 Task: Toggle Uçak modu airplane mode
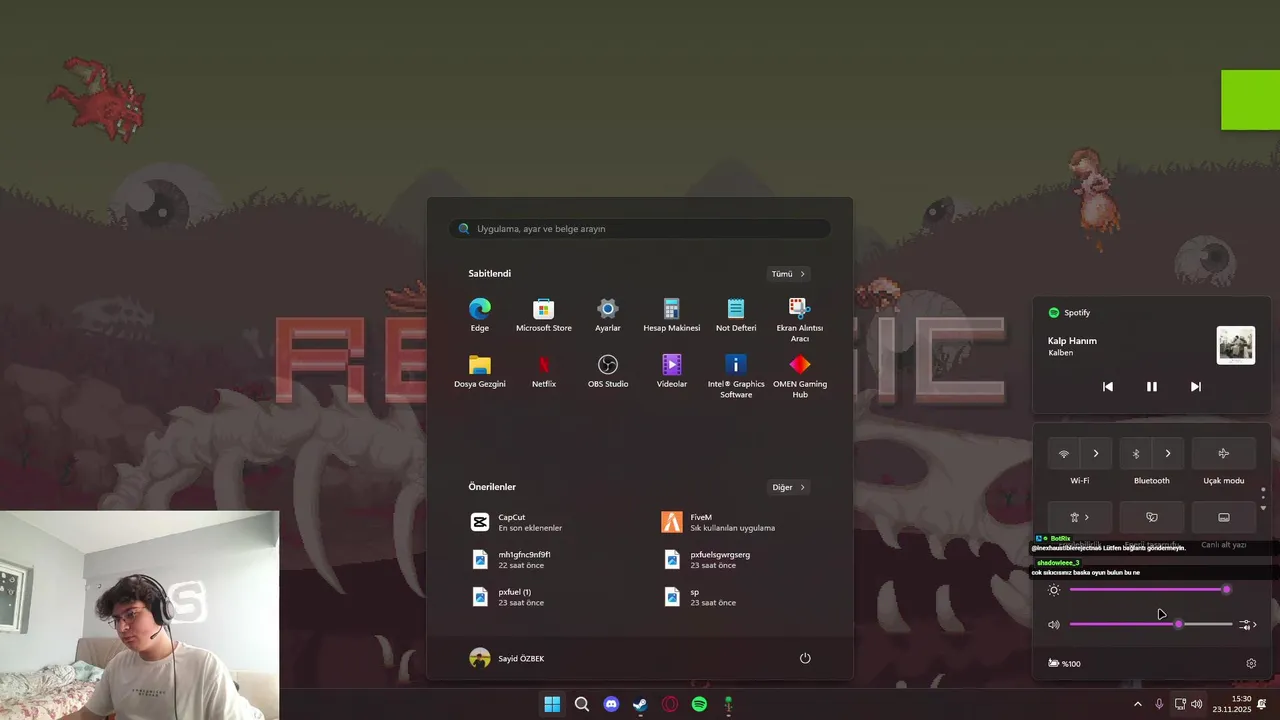click(x=1224, y=454)
